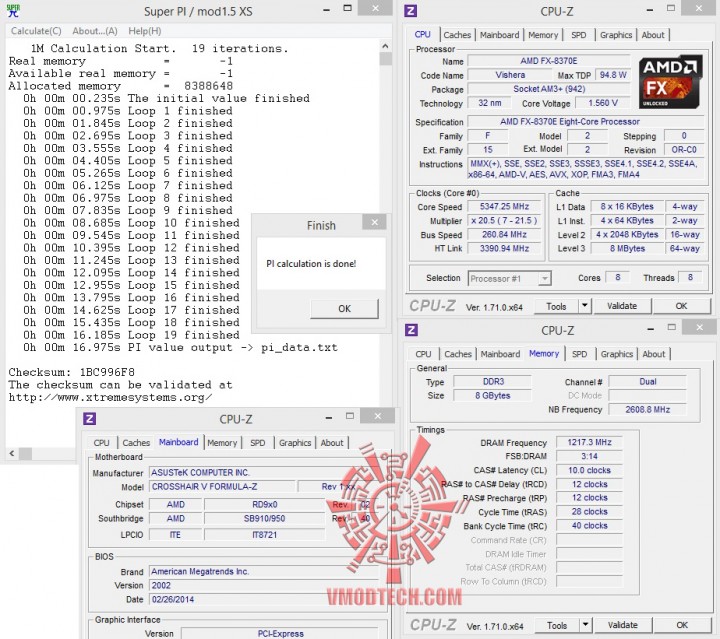
Task: Open the Help menu in Super PI
Action: tap(145, 31)
